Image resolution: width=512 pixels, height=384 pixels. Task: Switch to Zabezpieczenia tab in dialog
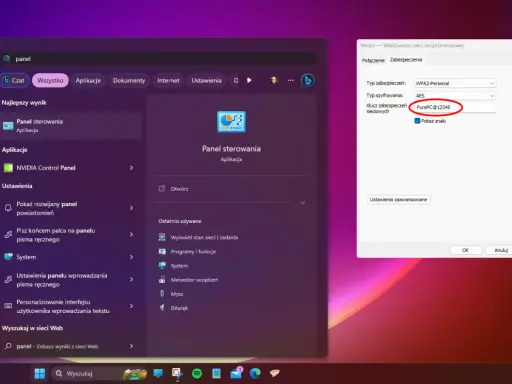pyautogui.click(x=406, y=60)
